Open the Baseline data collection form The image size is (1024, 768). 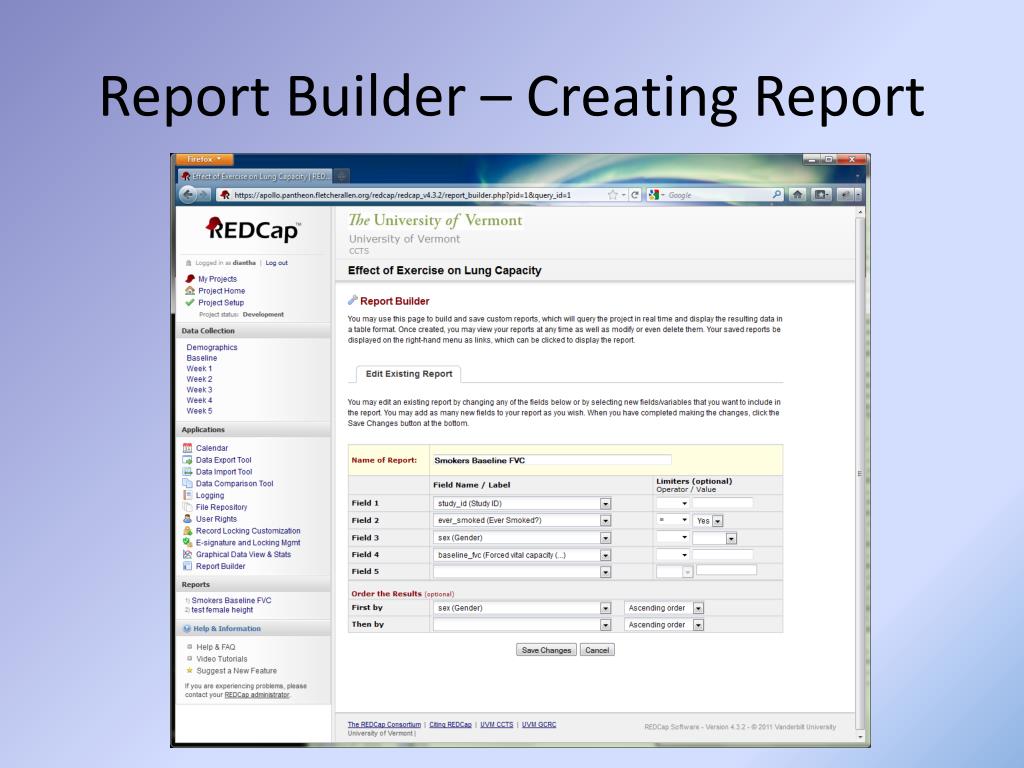coord(202,358)
